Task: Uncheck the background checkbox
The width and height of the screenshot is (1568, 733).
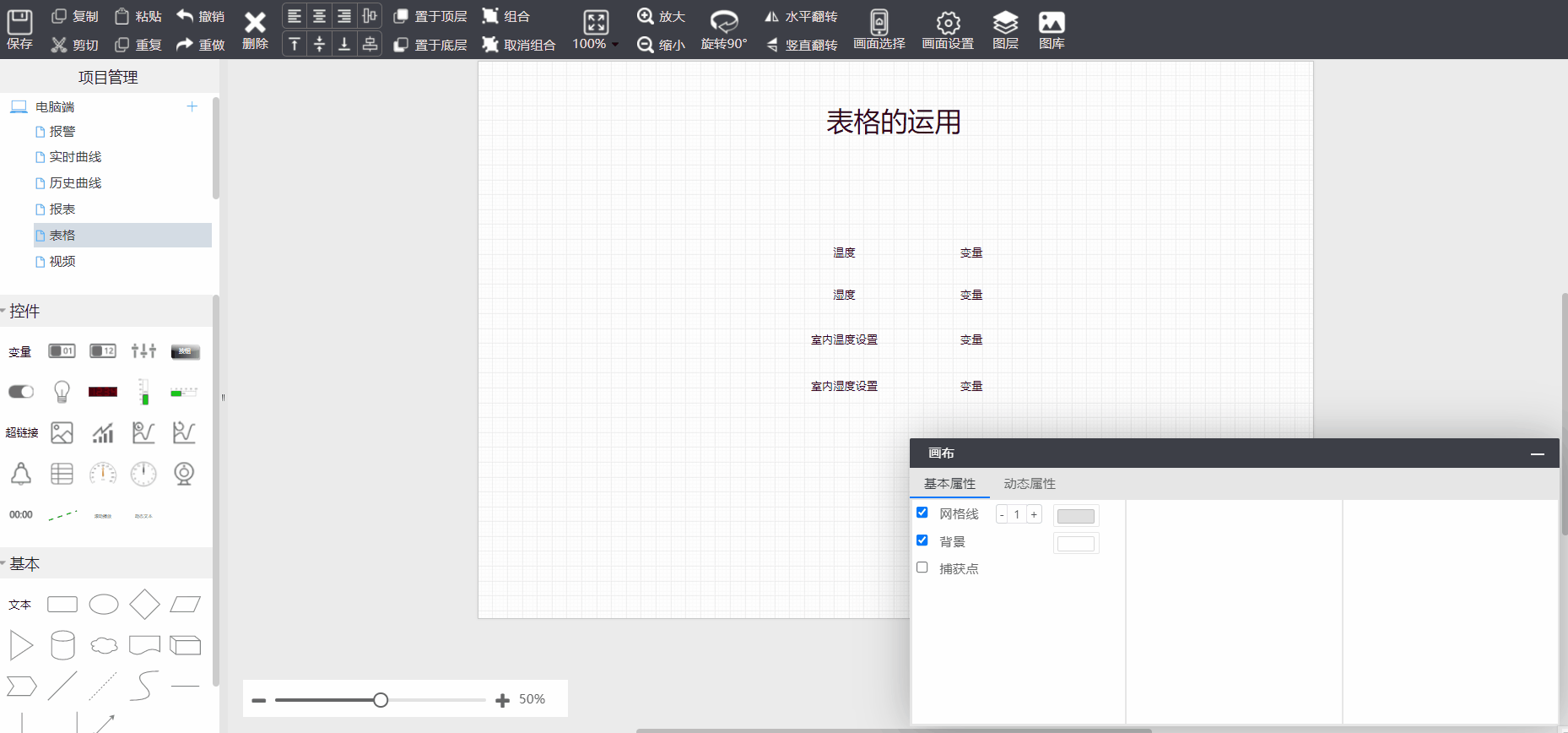Action: tap(922, 540)
